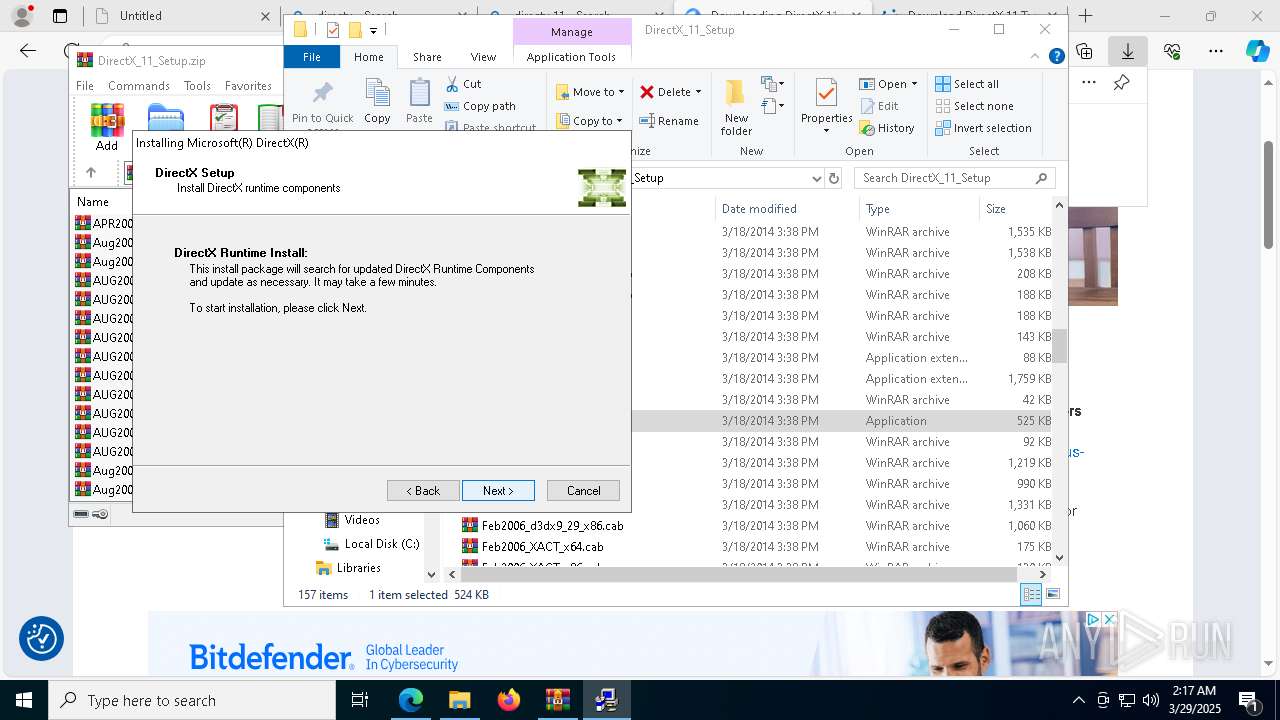Click Select none in ribbon

coord(974,106)
